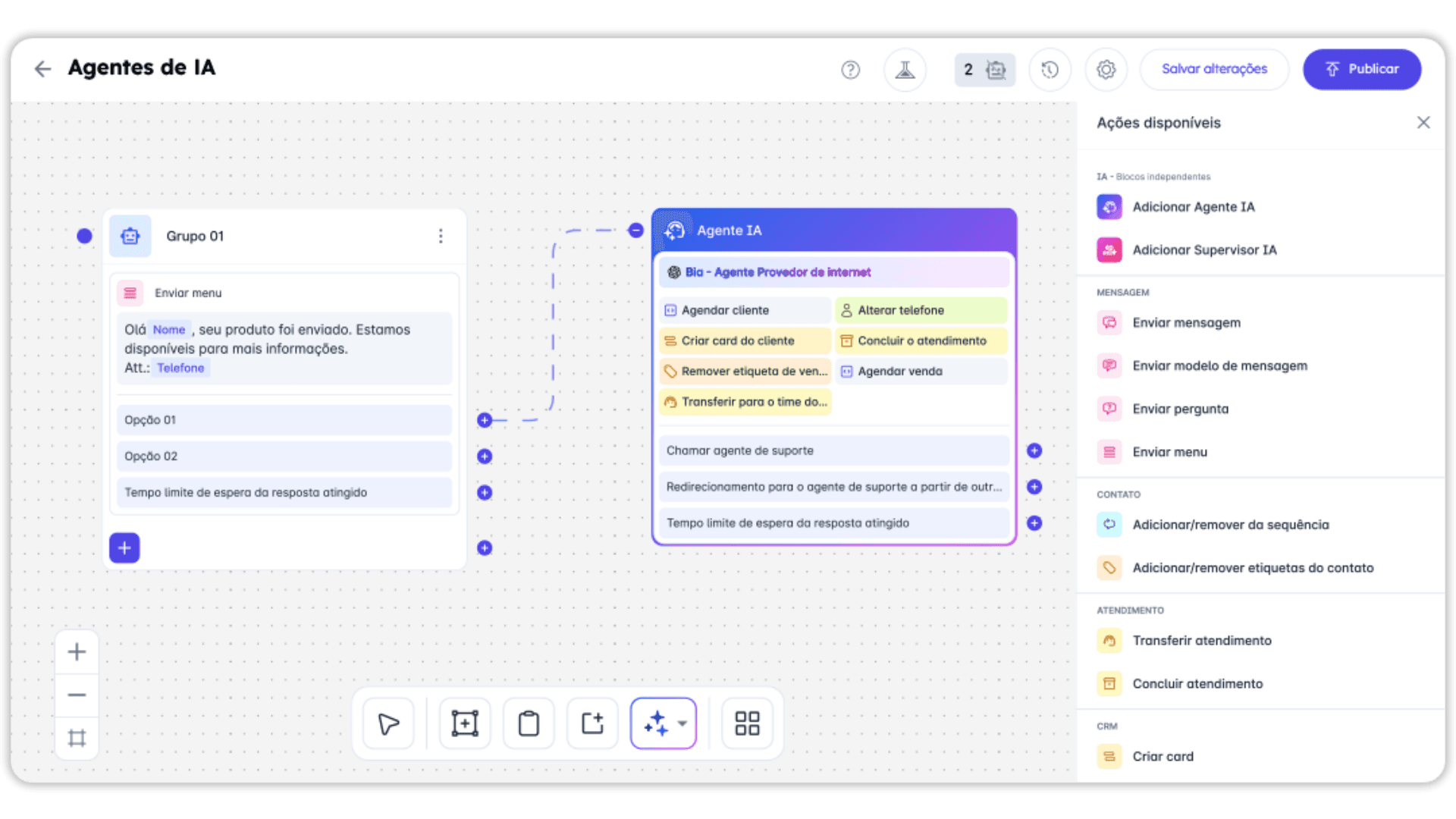This screenshot has width=1456, height=819.
Task: Choose Enviar mensagem action
Action: pyautogui.click(x=1169, y=323)
